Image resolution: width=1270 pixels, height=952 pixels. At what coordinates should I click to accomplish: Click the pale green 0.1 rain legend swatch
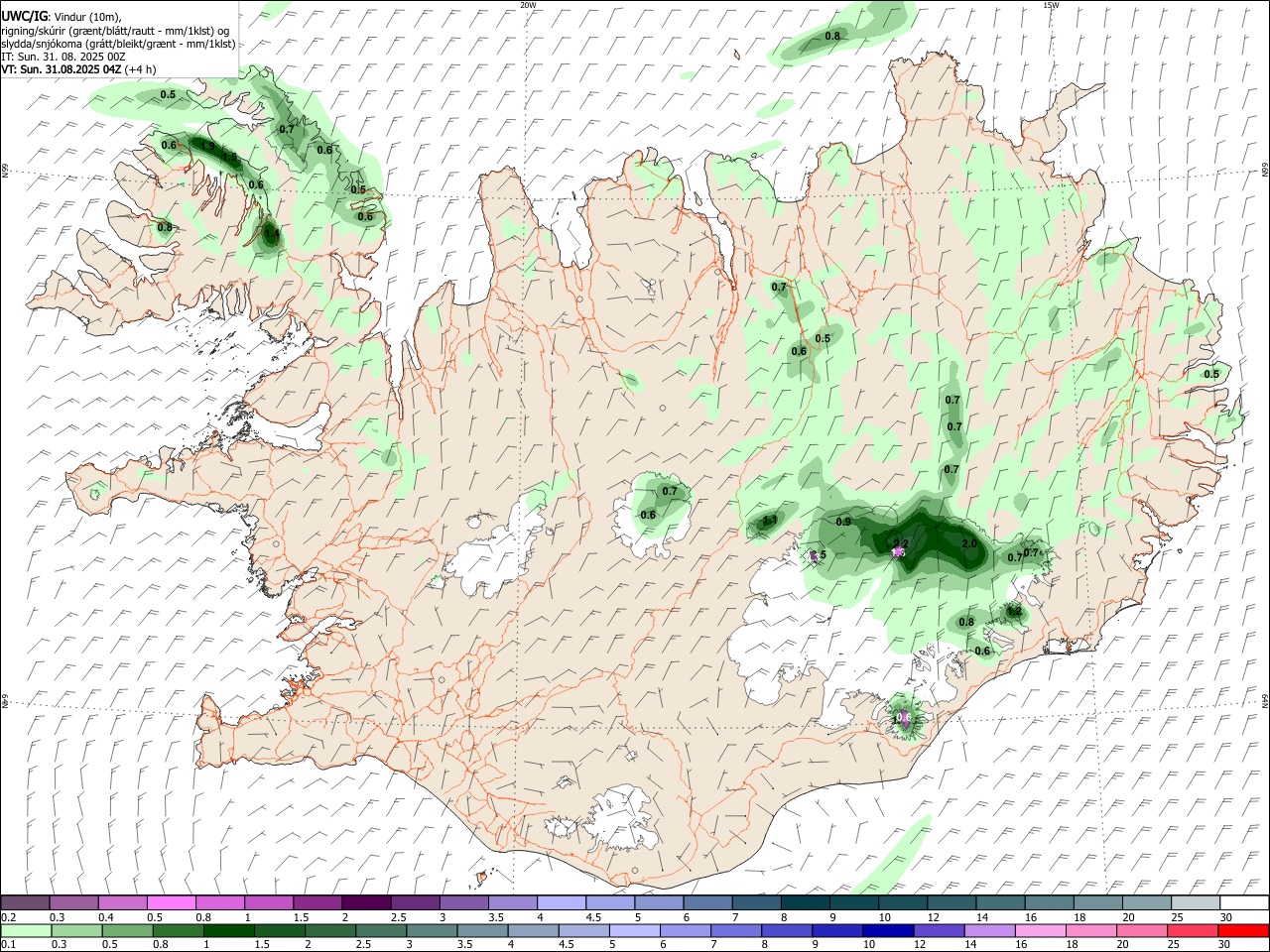[26, 931]
